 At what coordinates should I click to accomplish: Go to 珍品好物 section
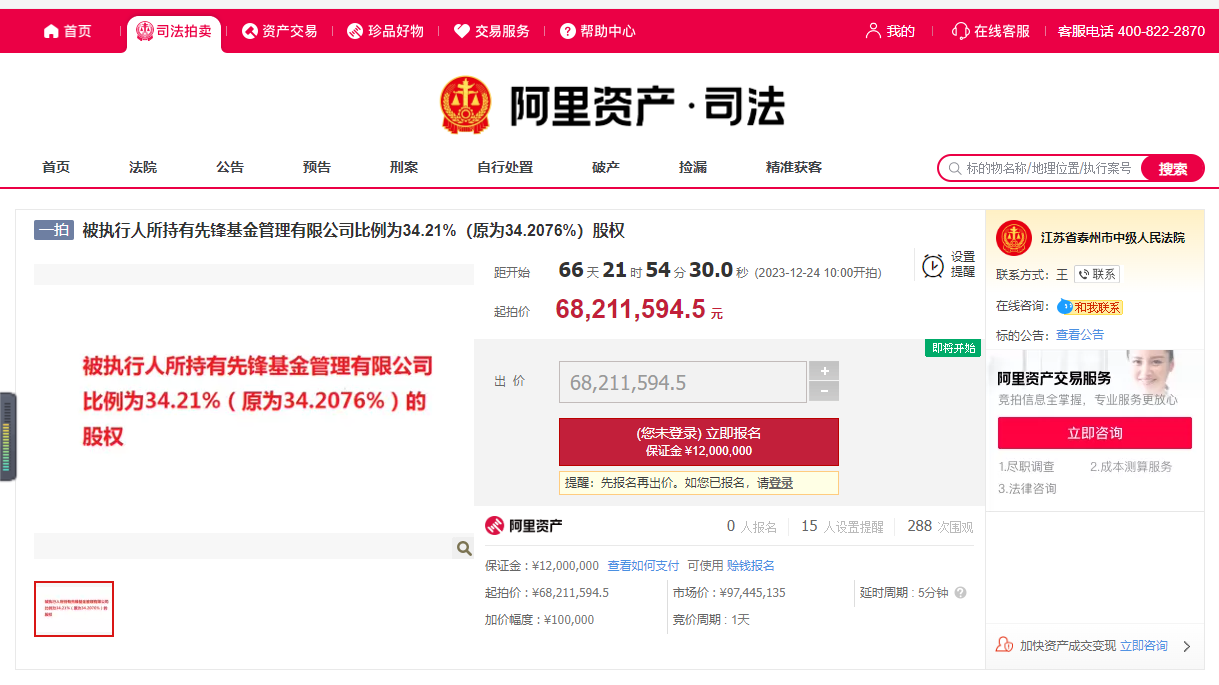(385, 31)
